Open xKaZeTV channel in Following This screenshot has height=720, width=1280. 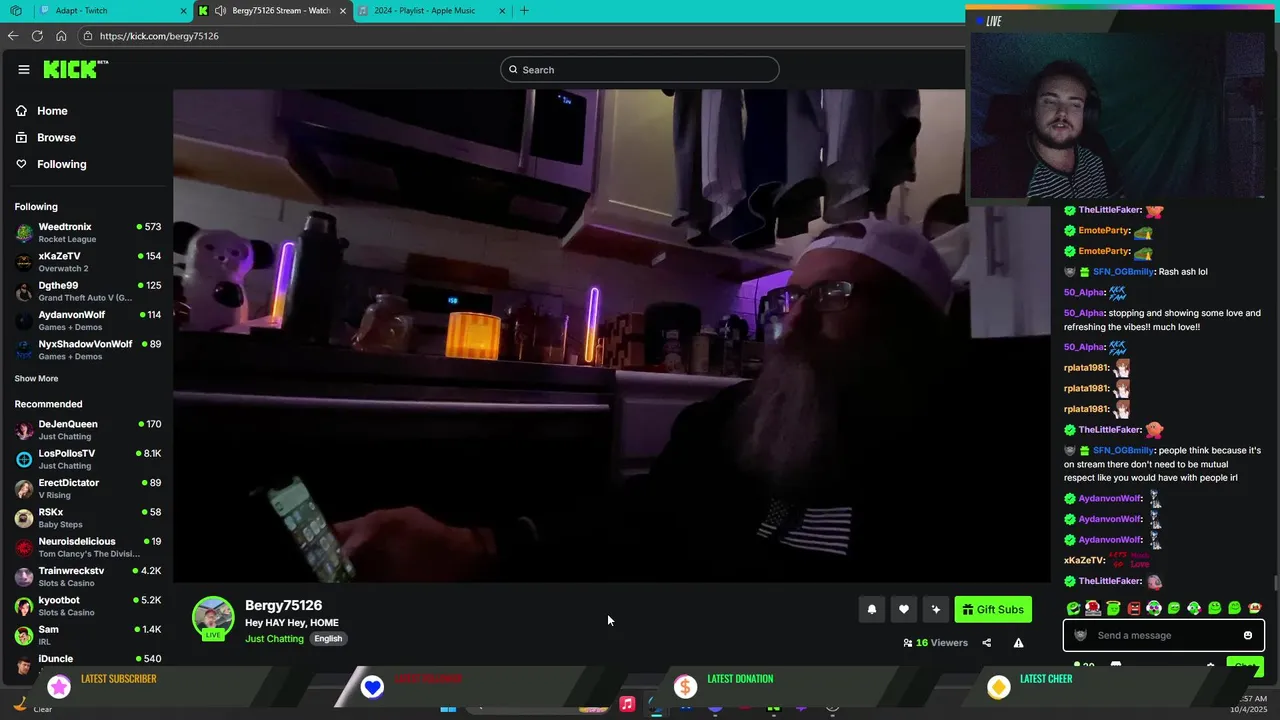pos(88,262)
